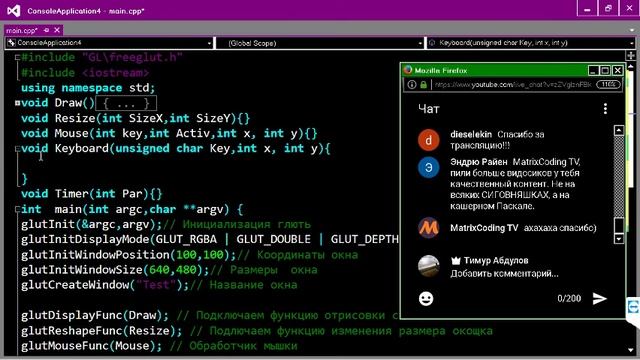
Task: Click the Firefox logo icon in chat window
Action: (408, 70)
